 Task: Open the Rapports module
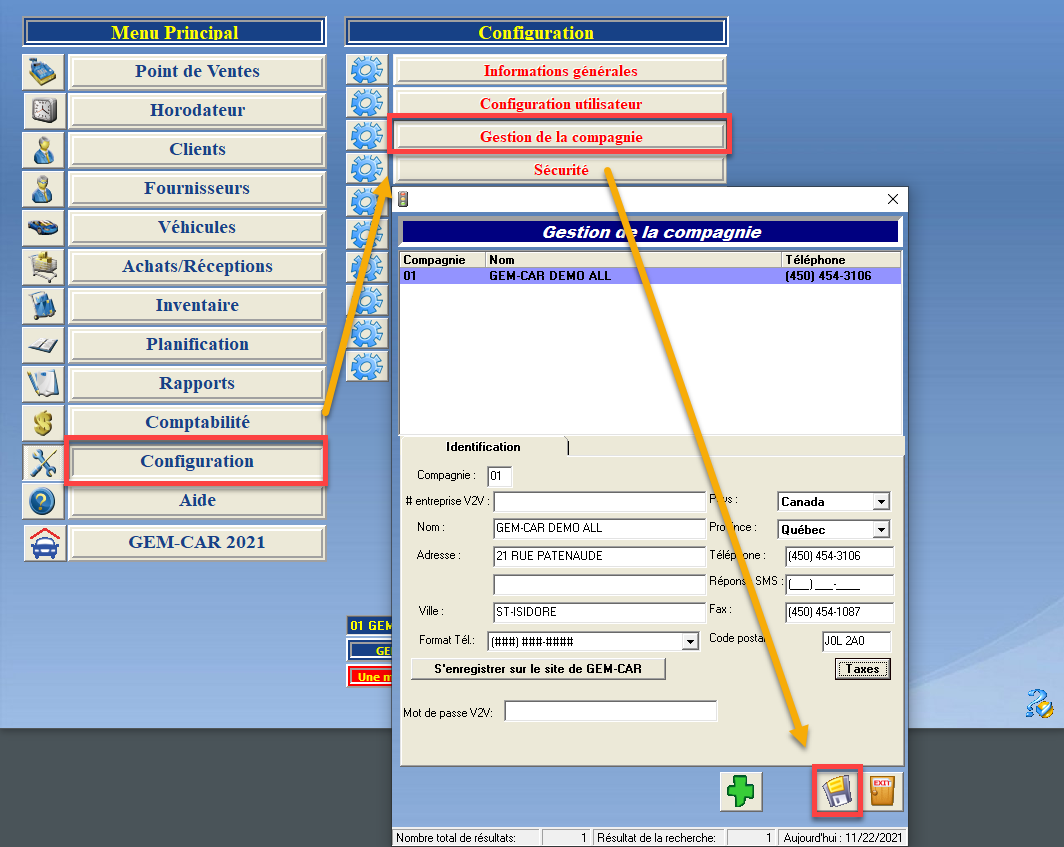(197, 383)
